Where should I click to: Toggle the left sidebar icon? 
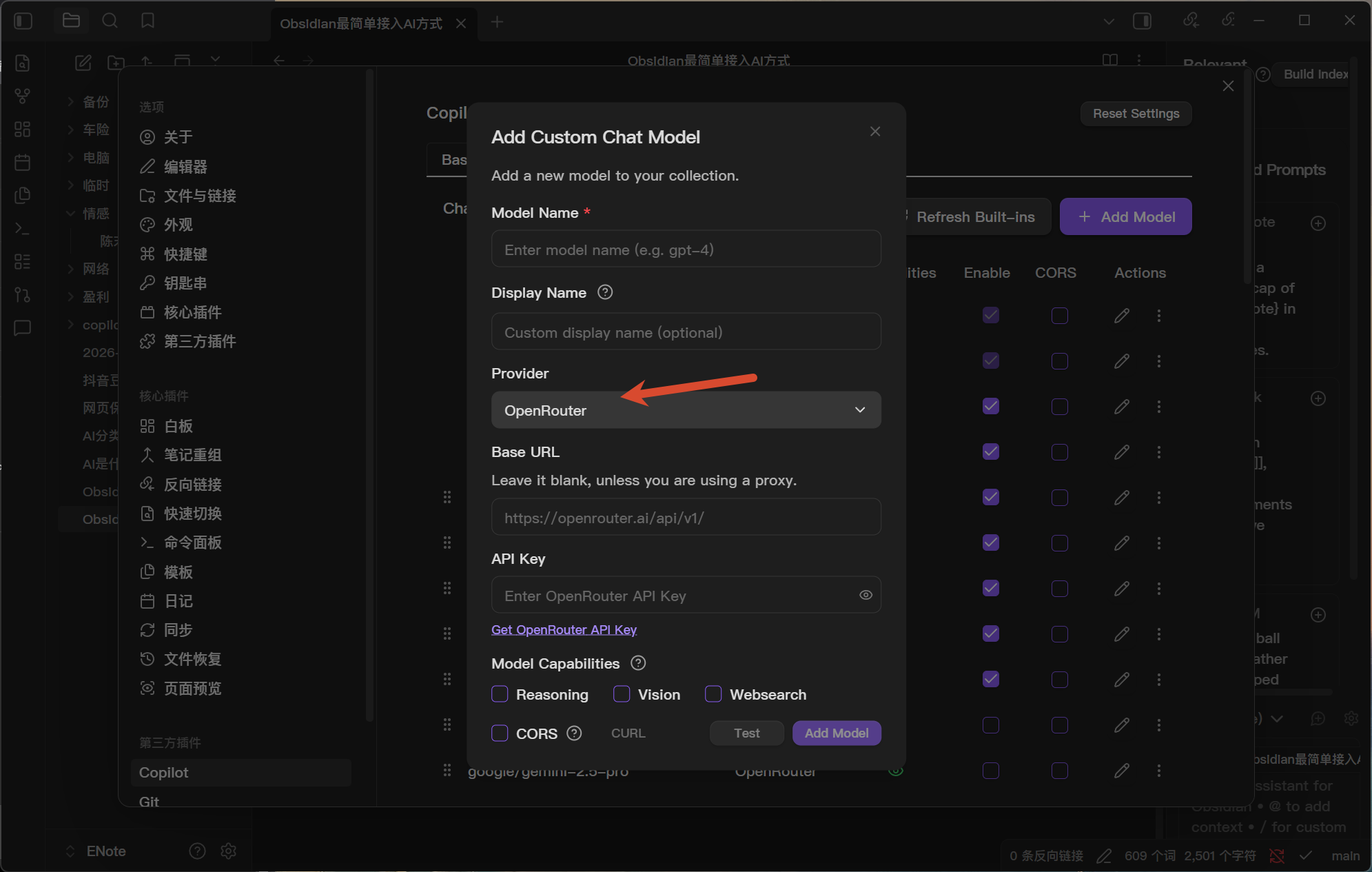coord(23,21)
